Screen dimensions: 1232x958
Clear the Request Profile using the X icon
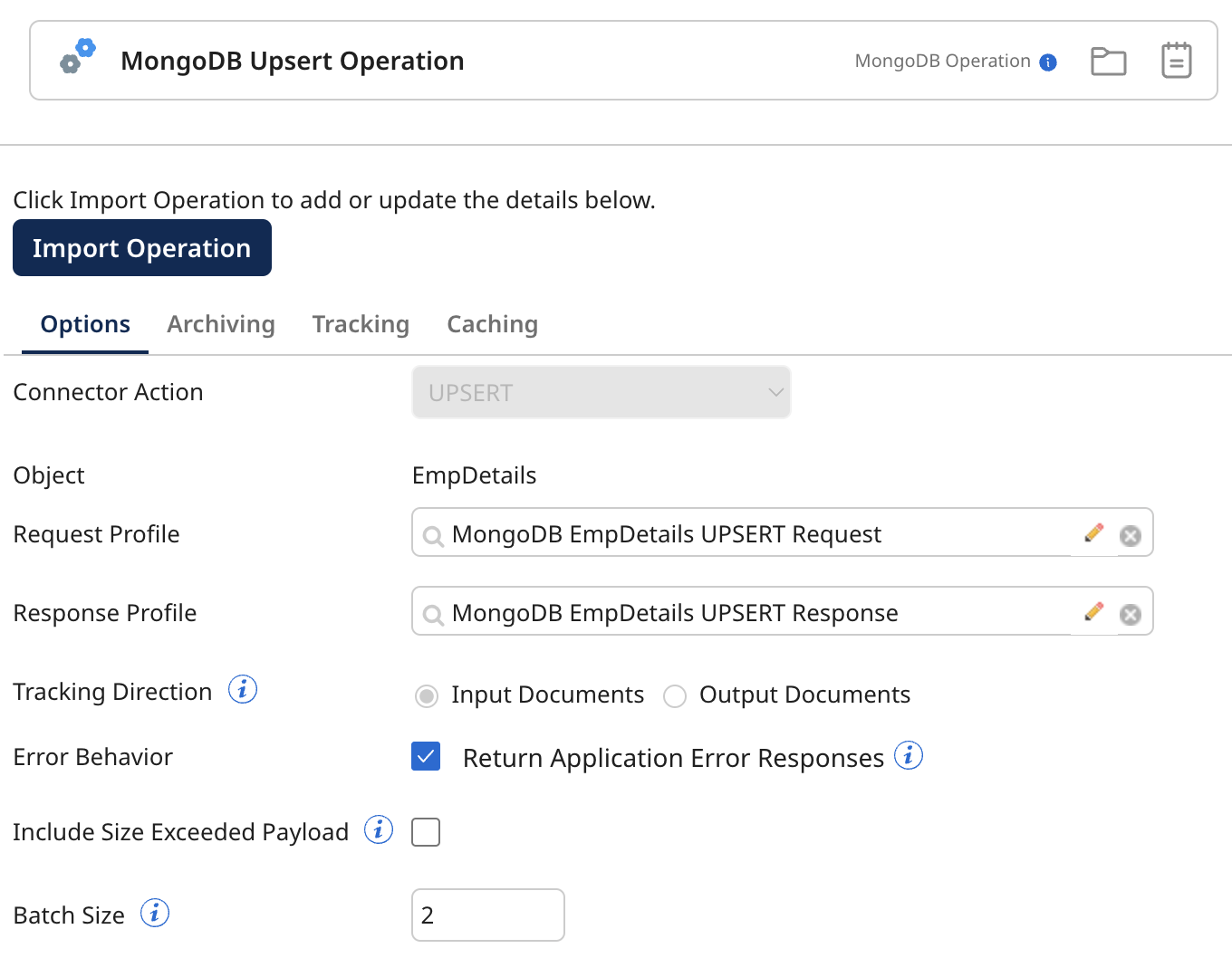coord(1130,535)
